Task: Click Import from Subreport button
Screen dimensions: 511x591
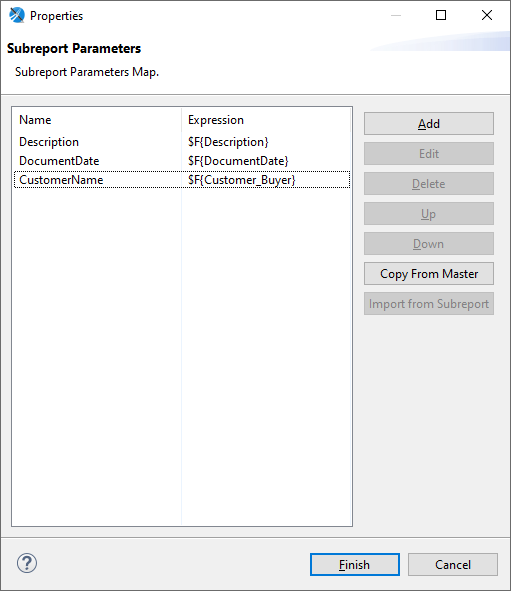Action: (x=428, y=303)
